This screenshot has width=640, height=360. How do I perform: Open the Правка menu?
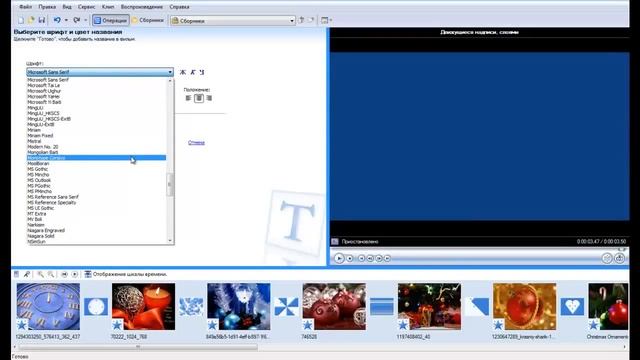pos(47,7)
